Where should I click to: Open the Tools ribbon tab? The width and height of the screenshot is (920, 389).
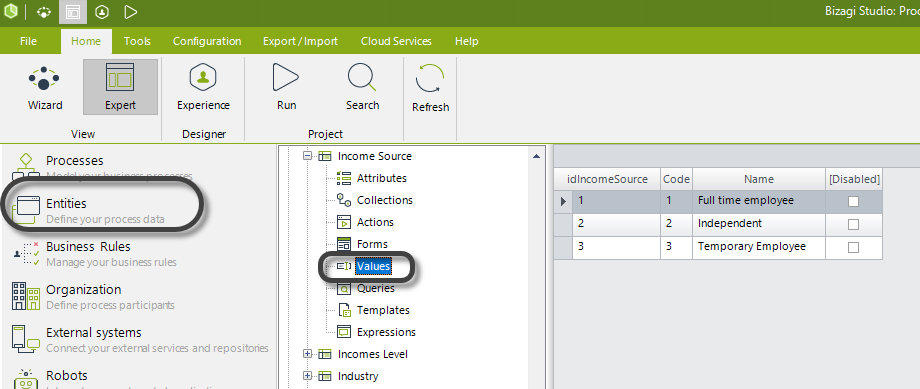(x=137, y=41)
